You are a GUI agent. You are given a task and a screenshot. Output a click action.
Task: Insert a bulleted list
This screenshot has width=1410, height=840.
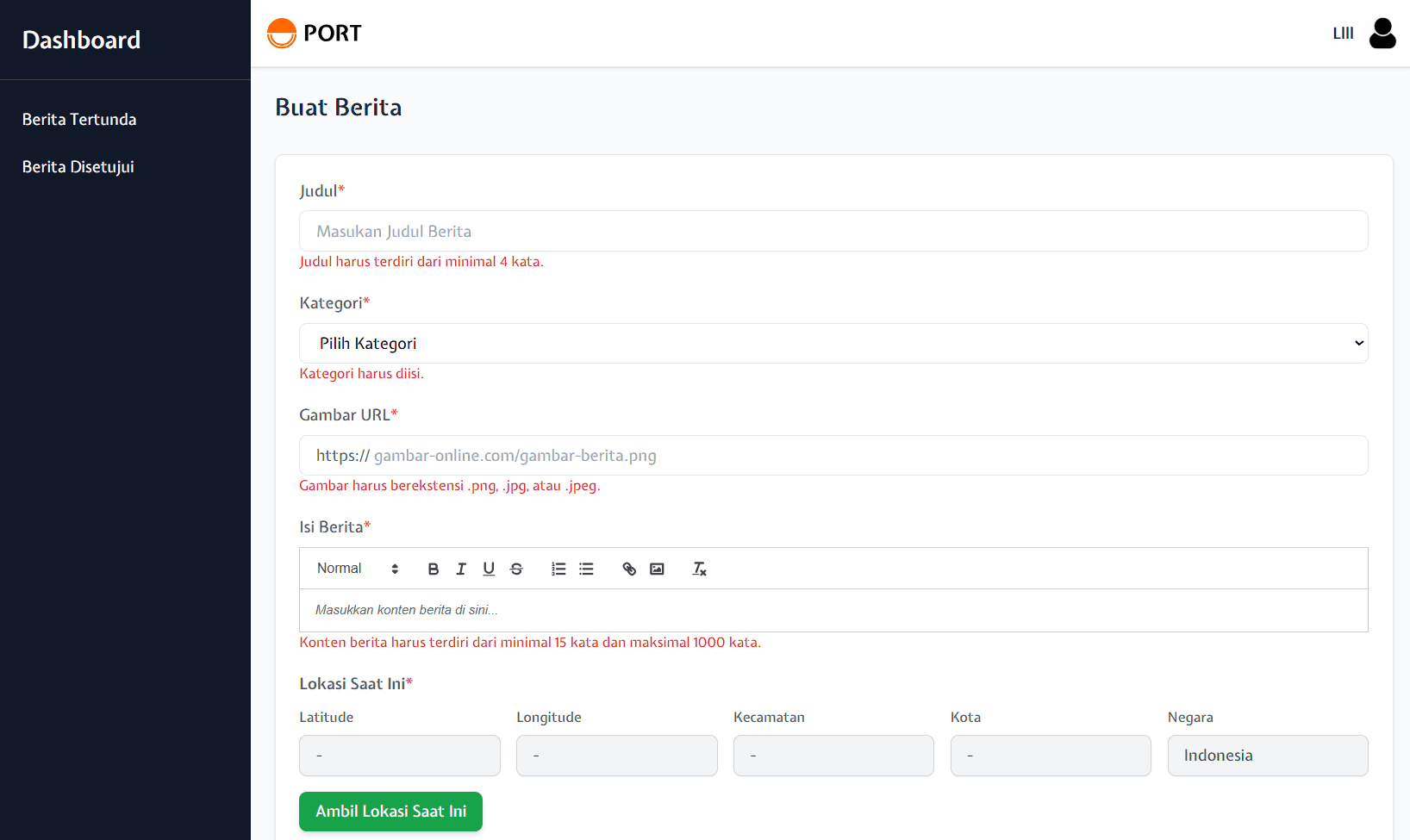point(586,569)
